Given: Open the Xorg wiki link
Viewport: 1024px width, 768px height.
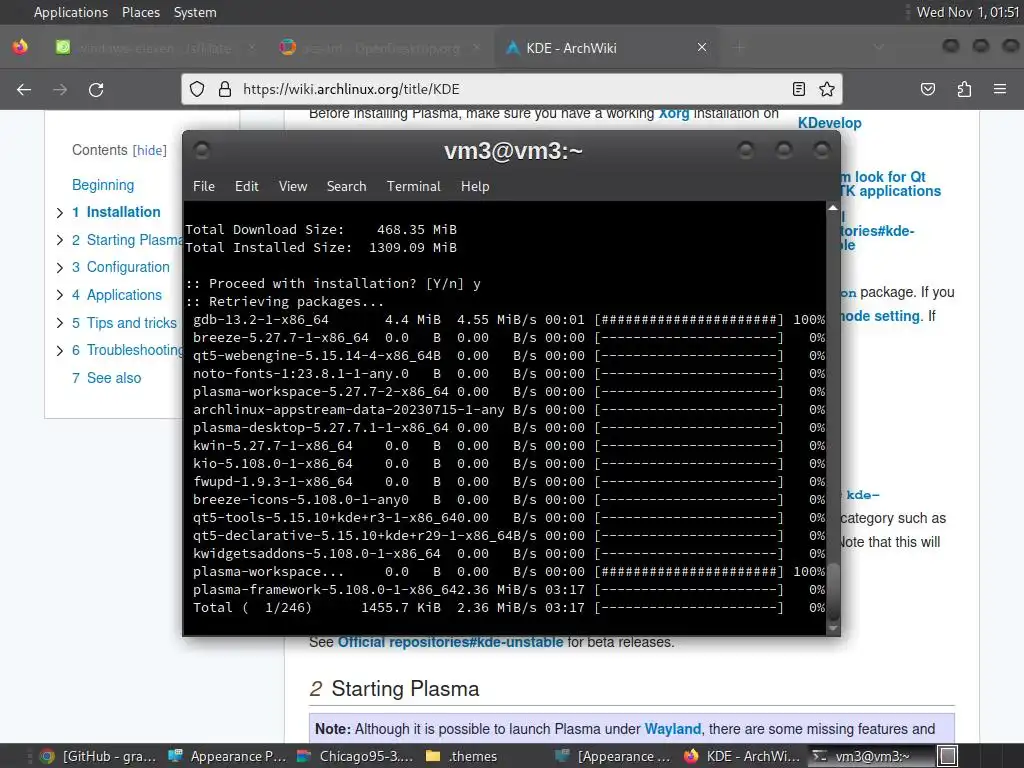Looking at the screenshot, I should tap(674, 114).
